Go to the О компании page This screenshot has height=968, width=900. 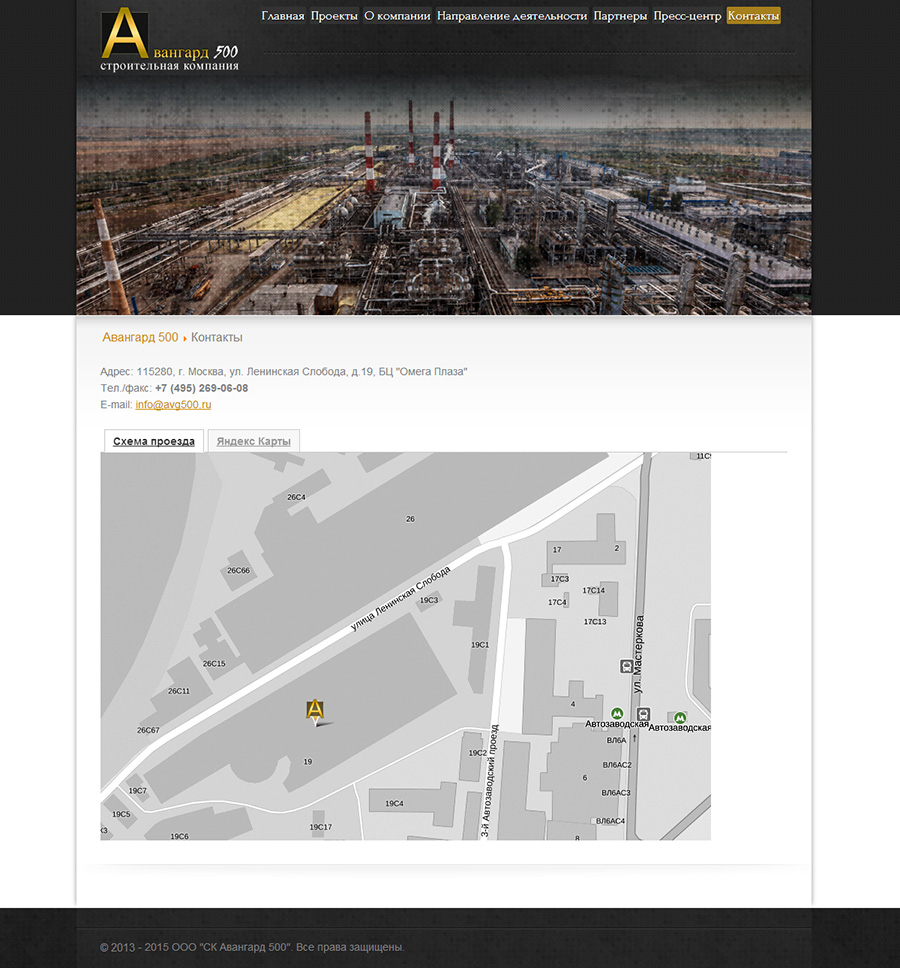tap(397, 16)
